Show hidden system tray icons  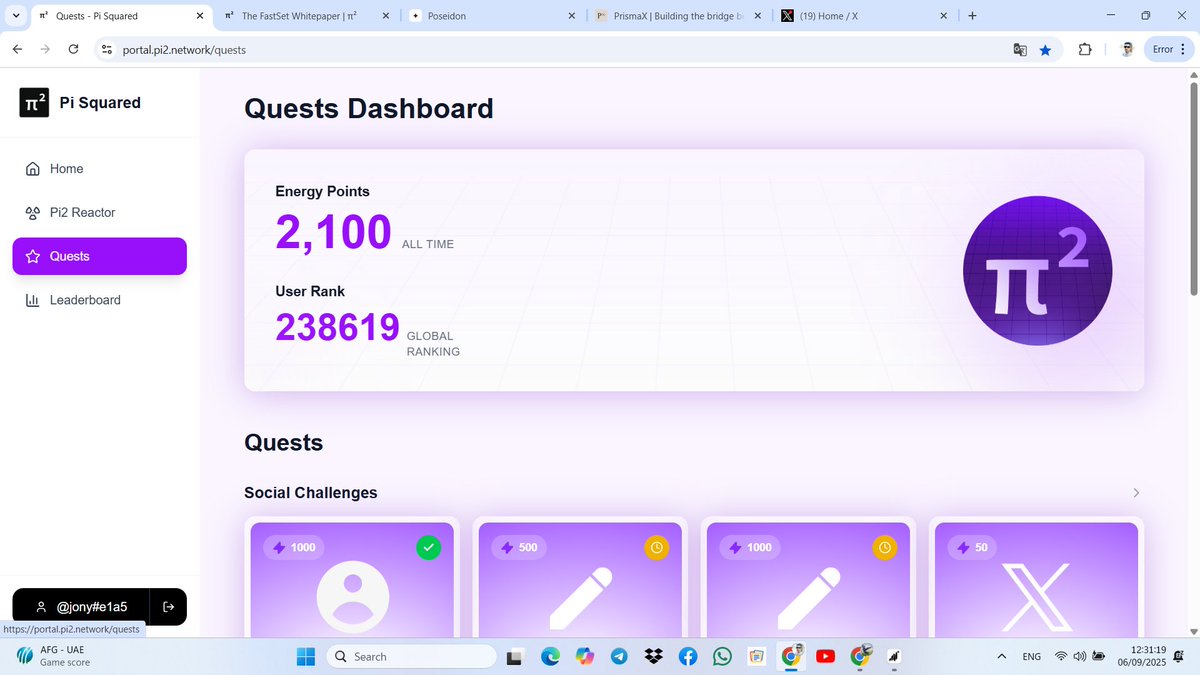point(1002,657)
